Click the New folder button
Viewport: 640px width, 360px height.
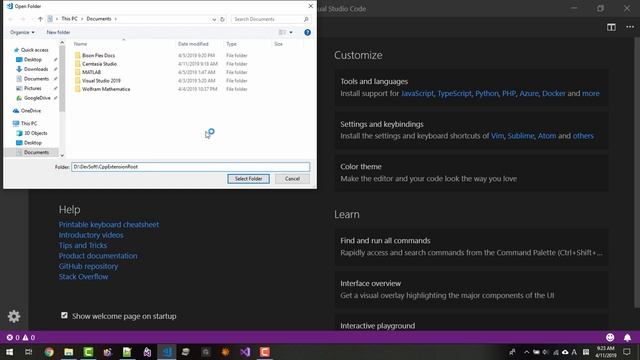click(x=58, y=32)
